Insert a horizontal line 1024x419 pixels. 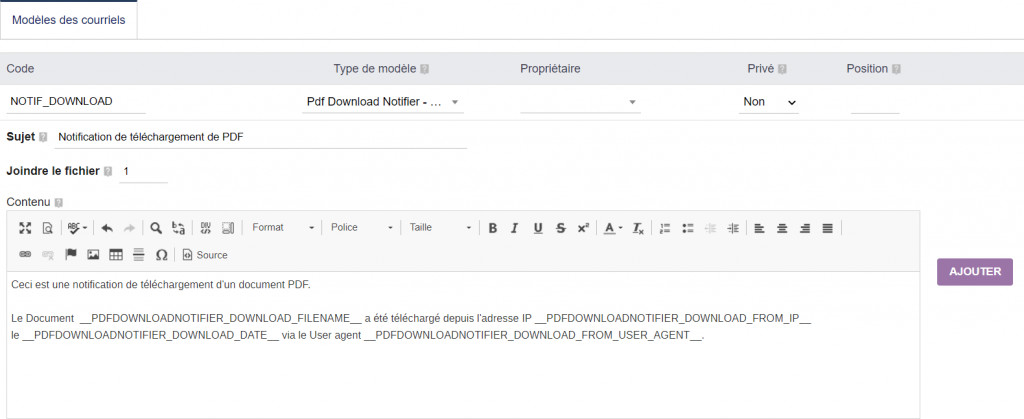pos(138,255)
